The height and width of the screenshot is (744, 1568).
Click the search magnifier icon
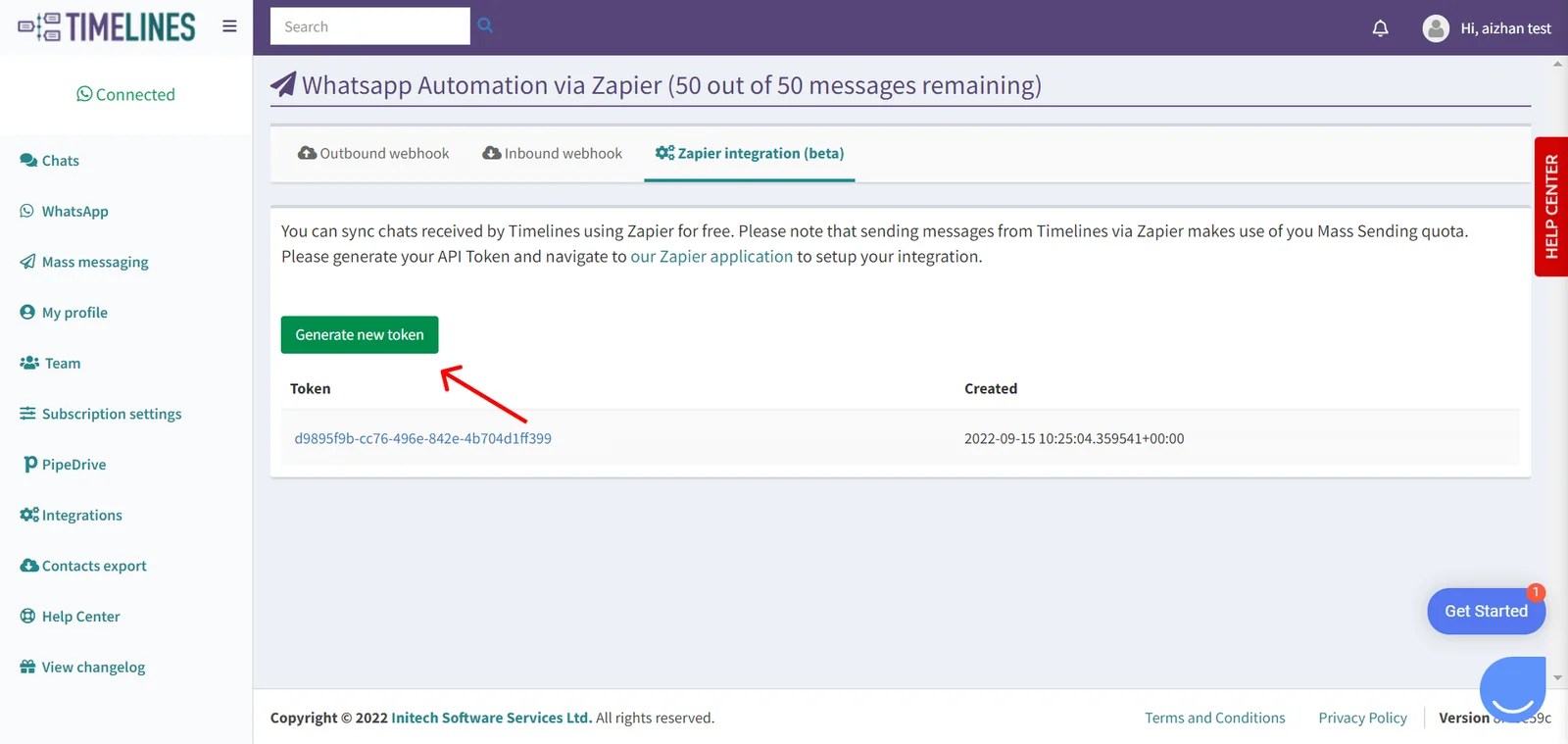click(x=485, y=25)
